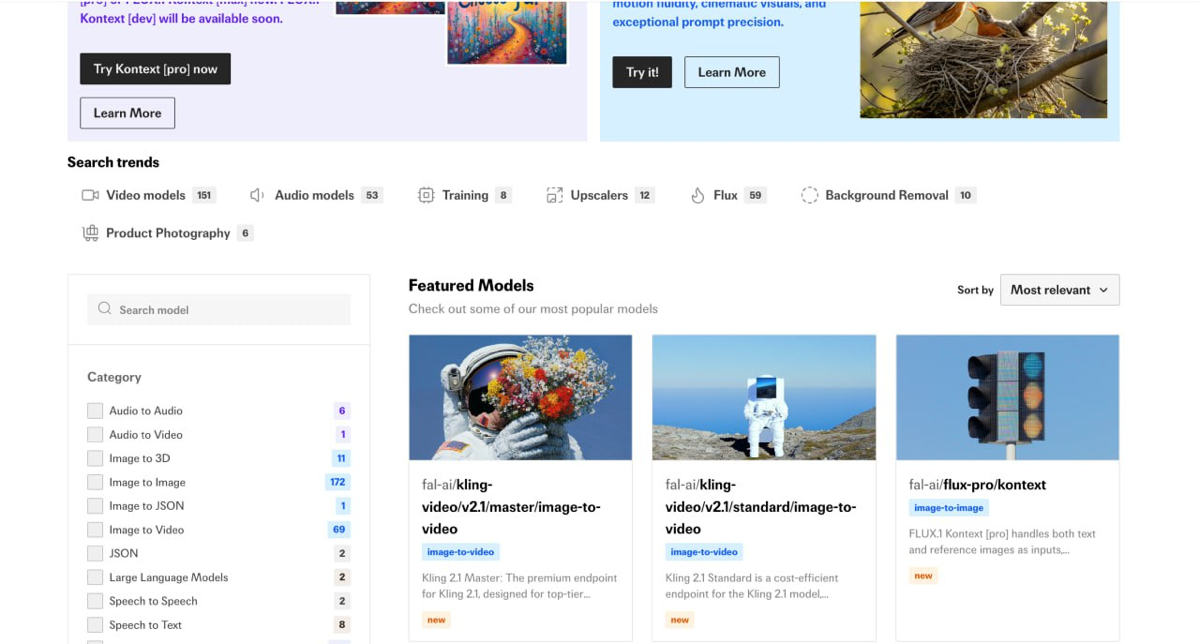This screenshot has width=1200, height=644.
Task: Select the Audio models search trend
Action: [316, 195]
